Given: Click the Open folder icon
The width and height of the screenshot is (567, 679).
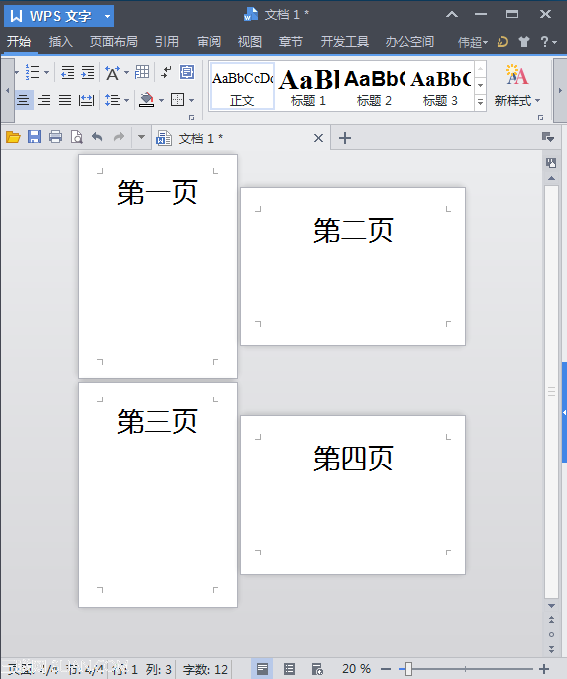Looking at the screenshot, I should (13, 137).
